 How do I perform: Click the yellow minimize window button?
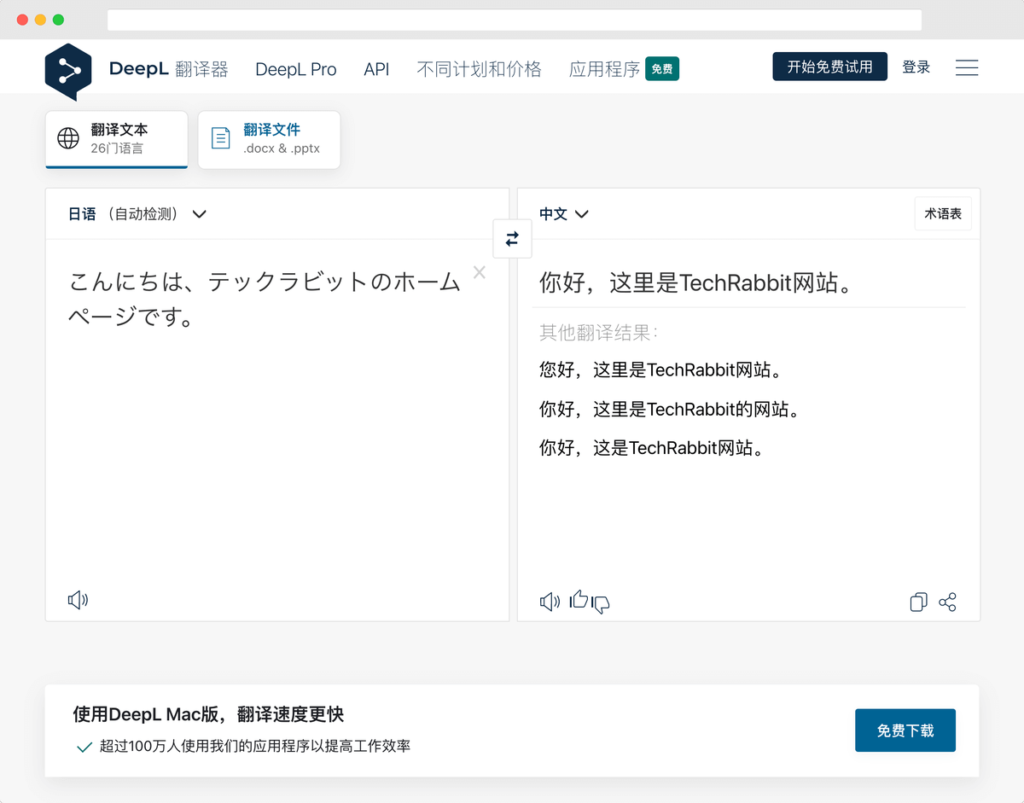(40, 20)
